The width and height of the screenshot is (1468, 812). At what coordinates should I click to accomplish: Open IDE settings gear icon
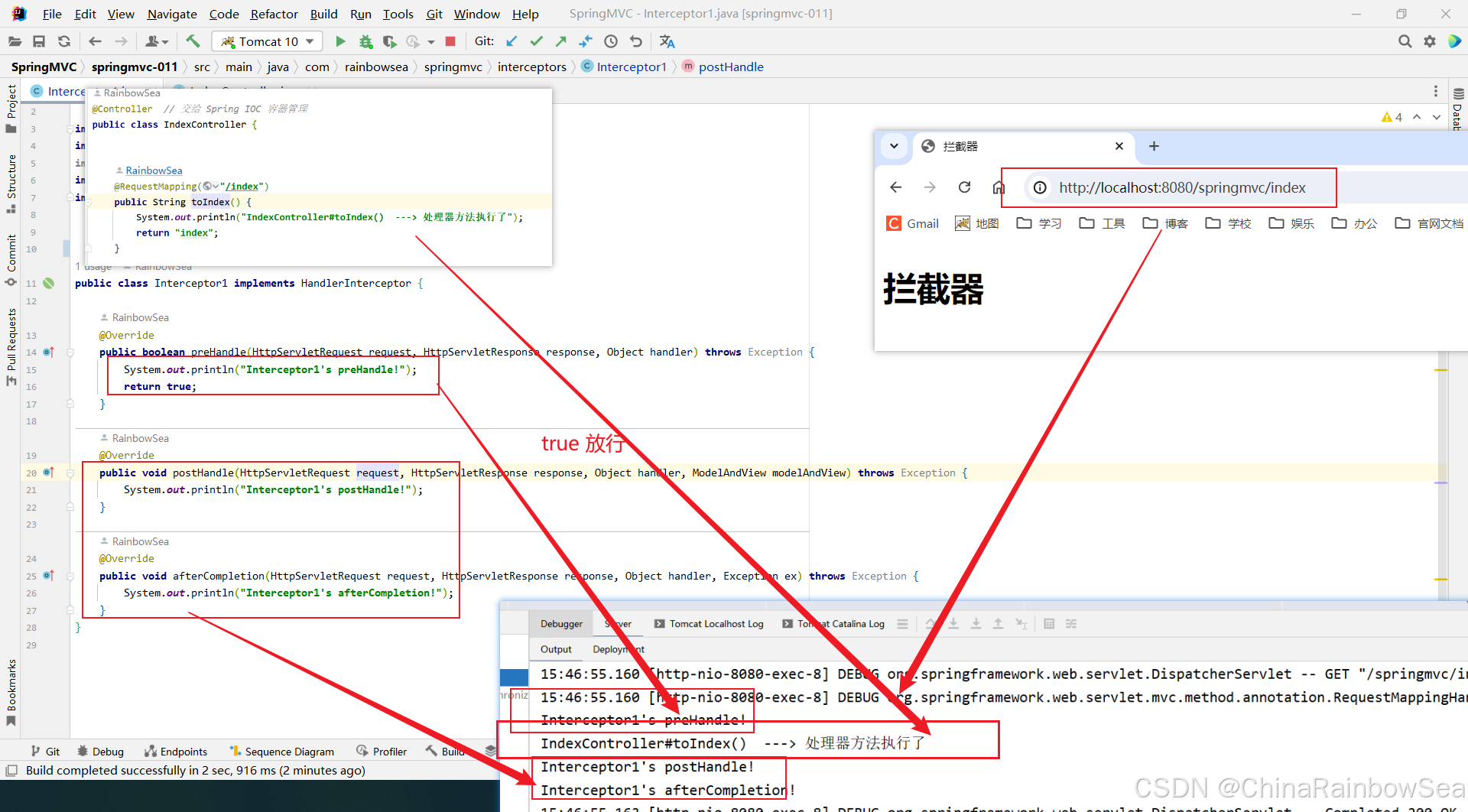(x=1430, y=41)
